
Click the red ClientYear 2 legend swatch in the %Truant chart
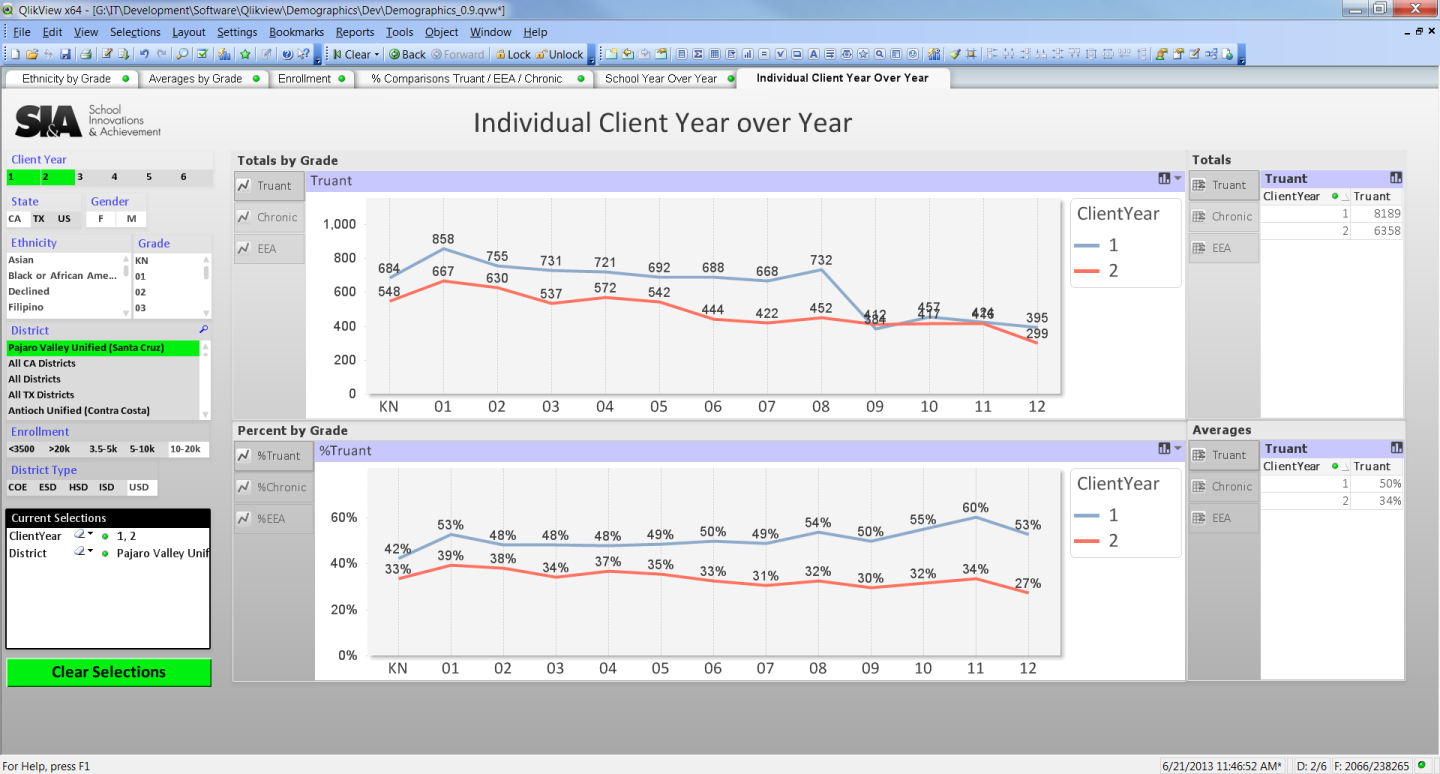pos(1092,541)
